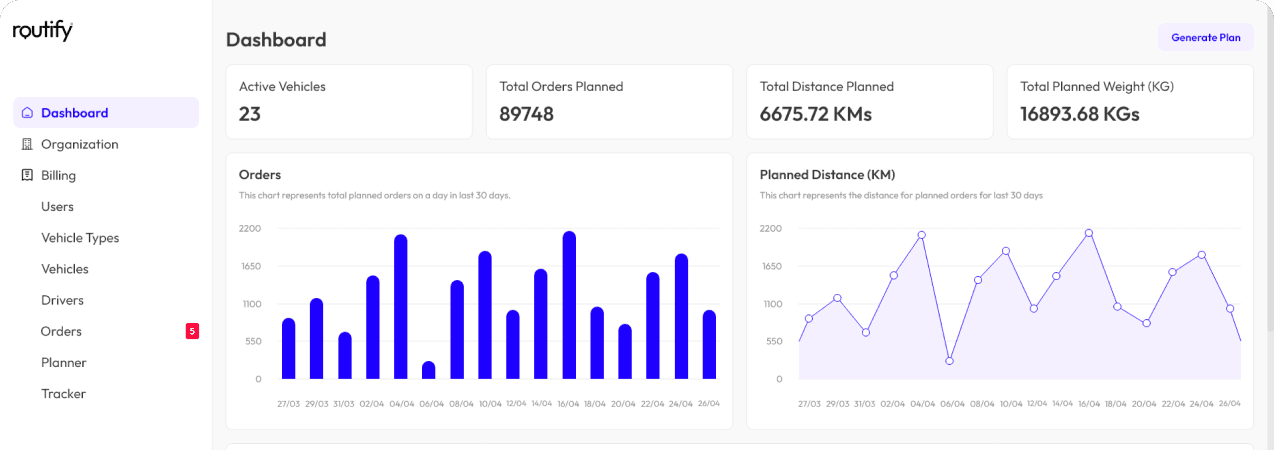Click the Dashboard home icon in sidebar
This screenshot has width=1274, height=450.
click(x=27, y=113)
